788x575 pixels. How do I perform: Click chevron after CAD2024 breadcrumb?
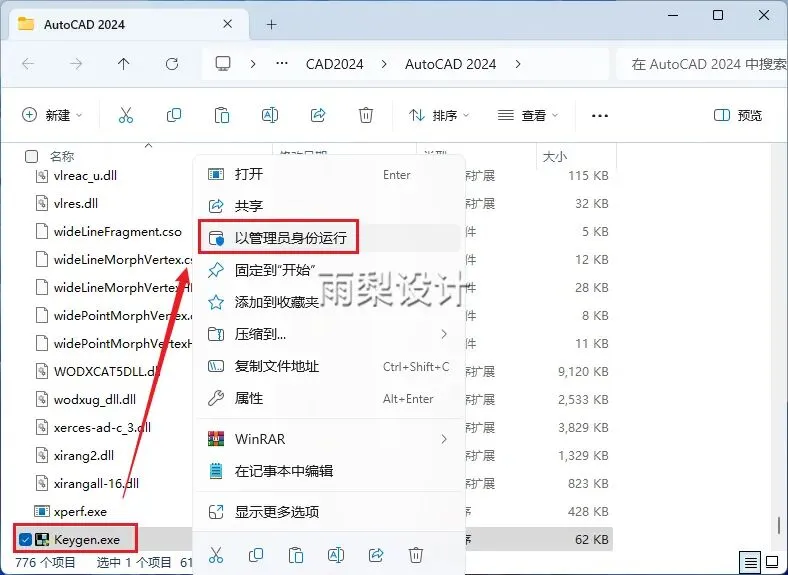coord(384,64)
